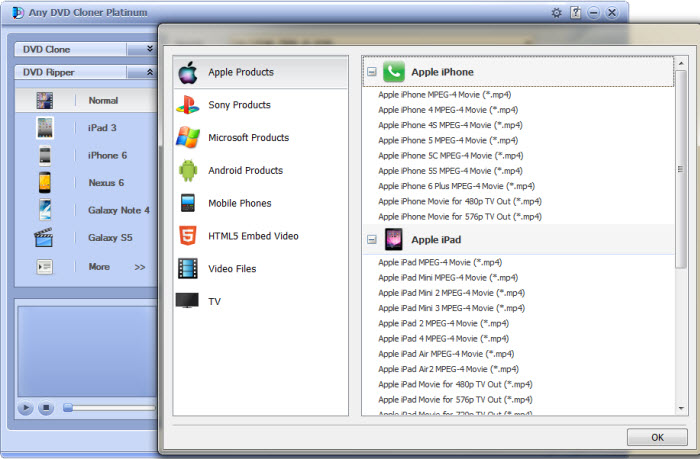The image size is (700, 459).
Task: Click the scrollbar down arrow
Action: (681, 408)
